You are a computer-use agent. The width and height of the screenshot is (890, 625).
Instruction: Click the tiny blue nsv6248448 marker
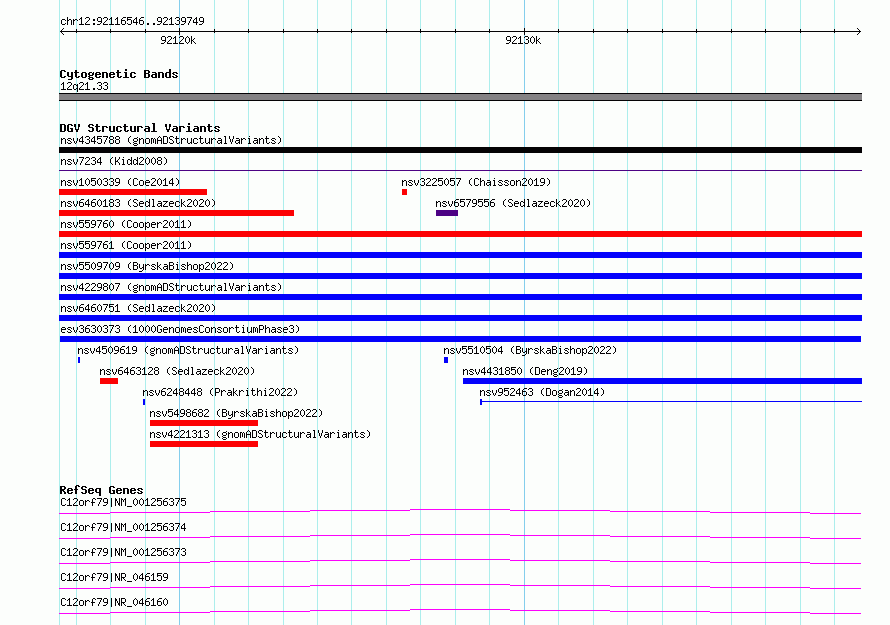coord(144,402)
